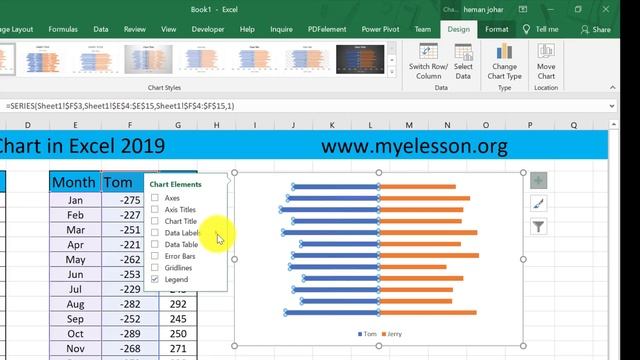Screen dimensions: 640x360
Task: Select cell with value 292
Action: click(x=178, y=304)
